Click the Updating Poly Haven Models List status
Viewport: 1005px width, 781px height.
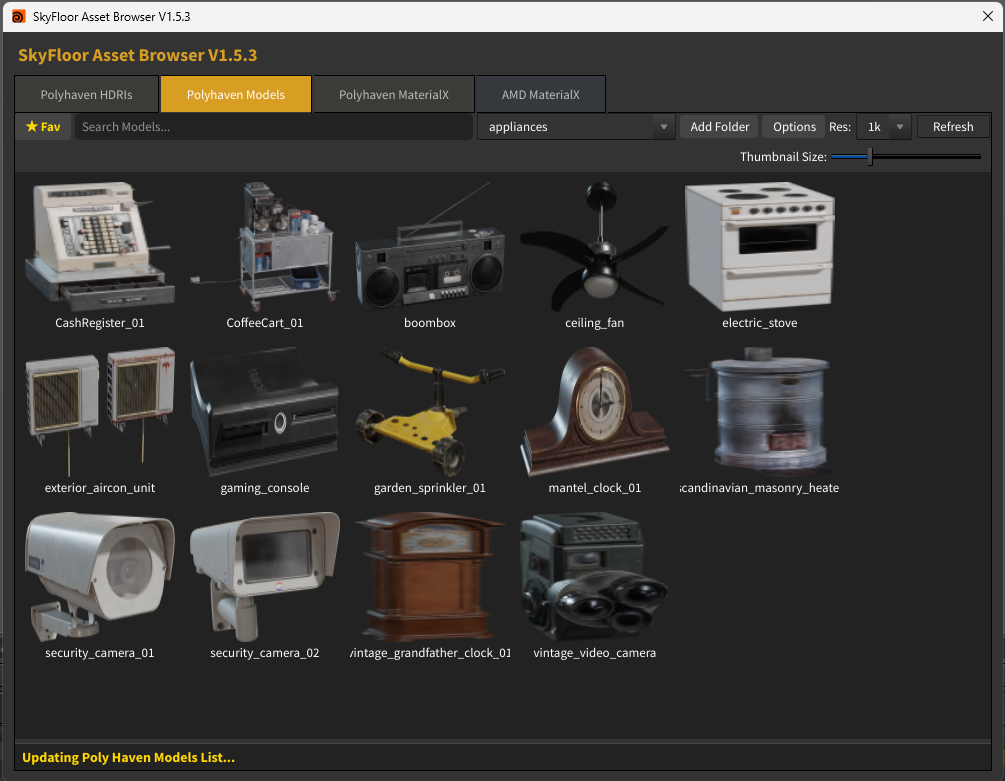(128, 757)
